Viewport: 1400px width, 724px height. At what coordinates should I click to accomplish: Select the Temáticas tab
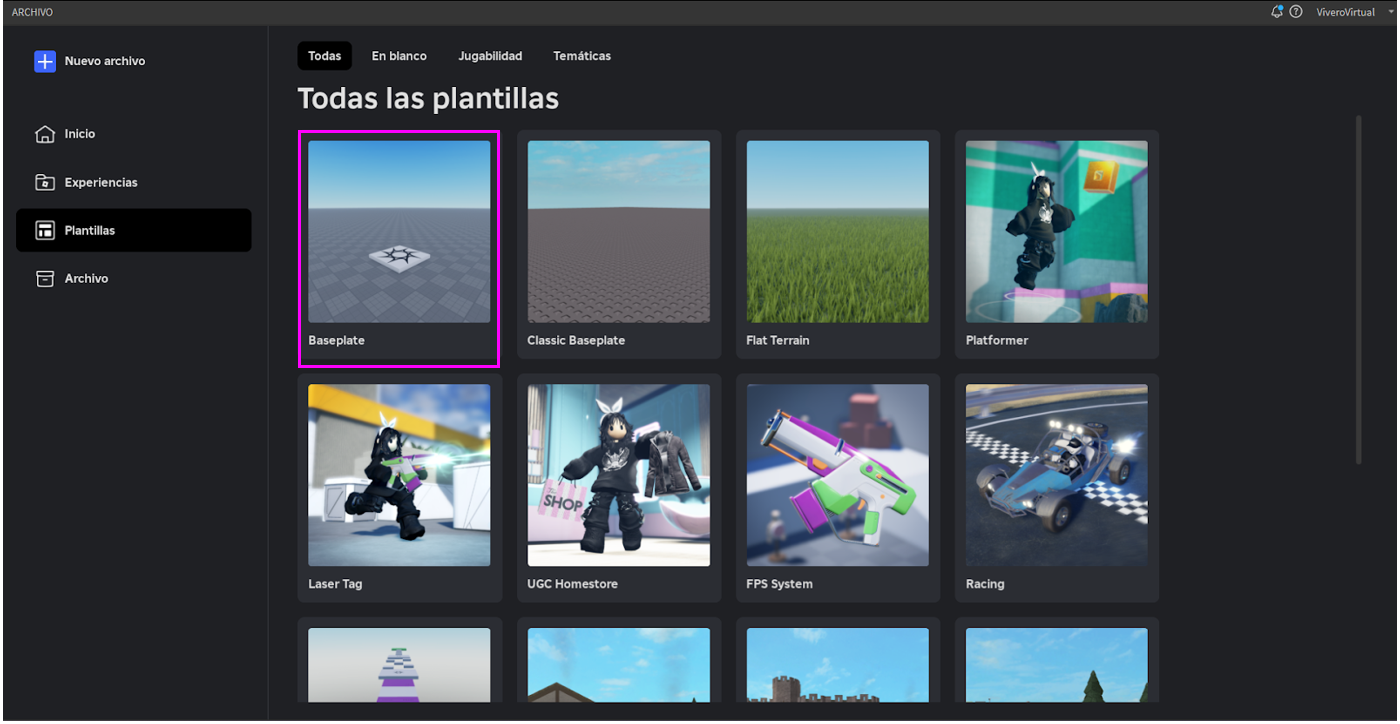pos(582,56)
